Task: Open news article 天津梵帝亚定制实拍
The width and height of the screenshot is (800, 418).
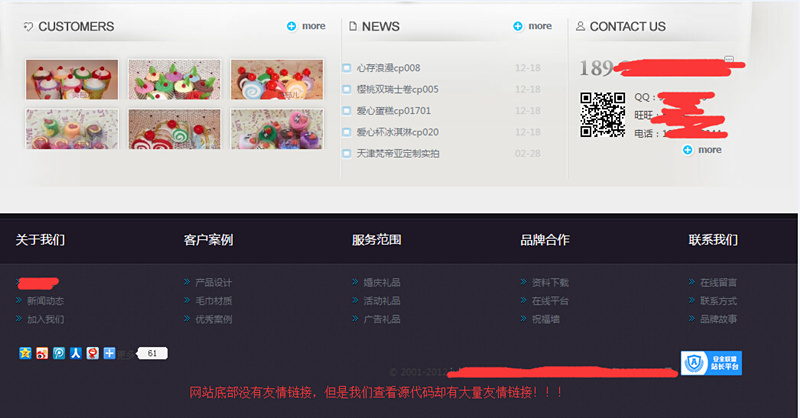Action: click(x=397, y=154)
